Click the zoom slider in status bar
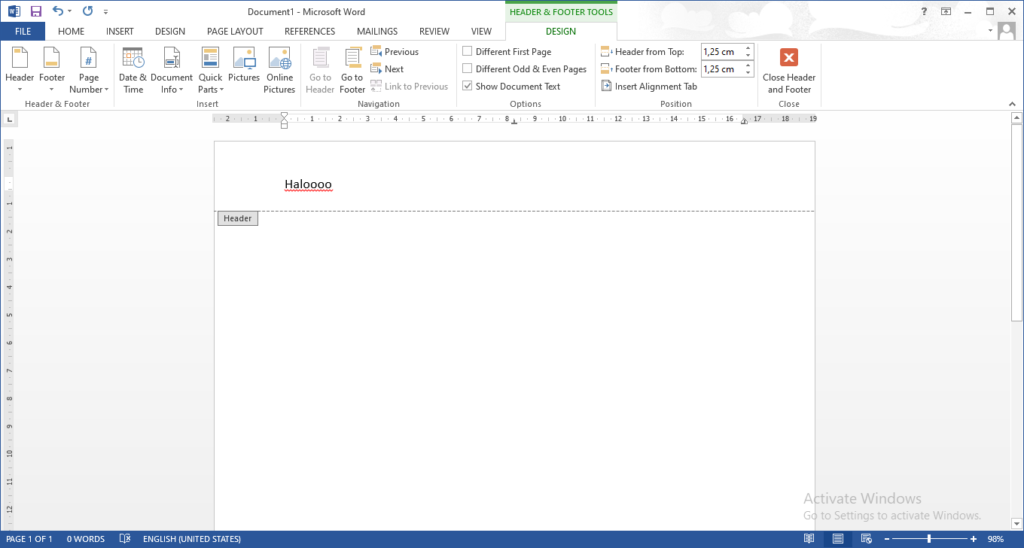 pyautogui.click(x=929, y=539)
